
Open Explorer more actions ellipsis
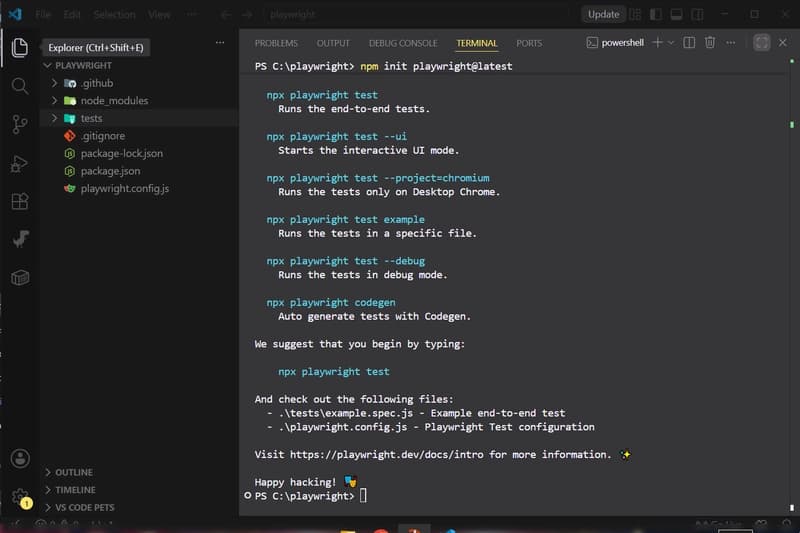pyautogui.click(x=220, y=42)
